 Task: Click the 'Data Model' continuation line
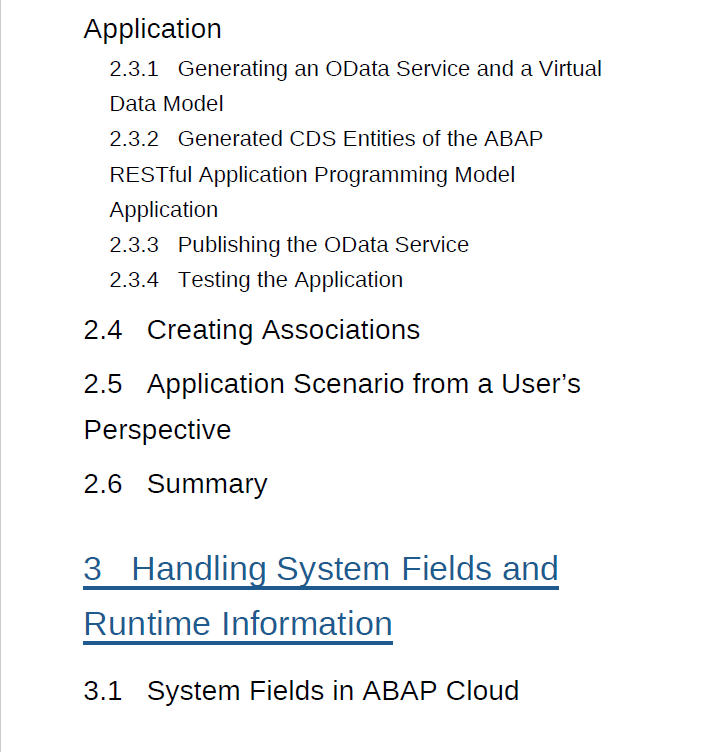coord(166,104)
